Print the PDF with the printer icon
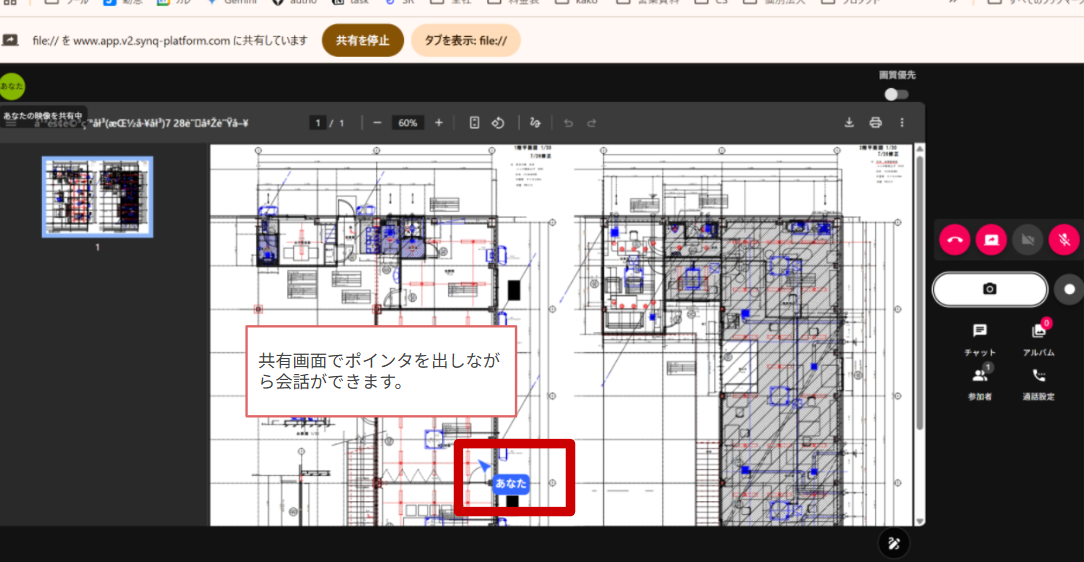Viewport: 1084px width, 562px height. pyautogui.click(x=875, y=123)
